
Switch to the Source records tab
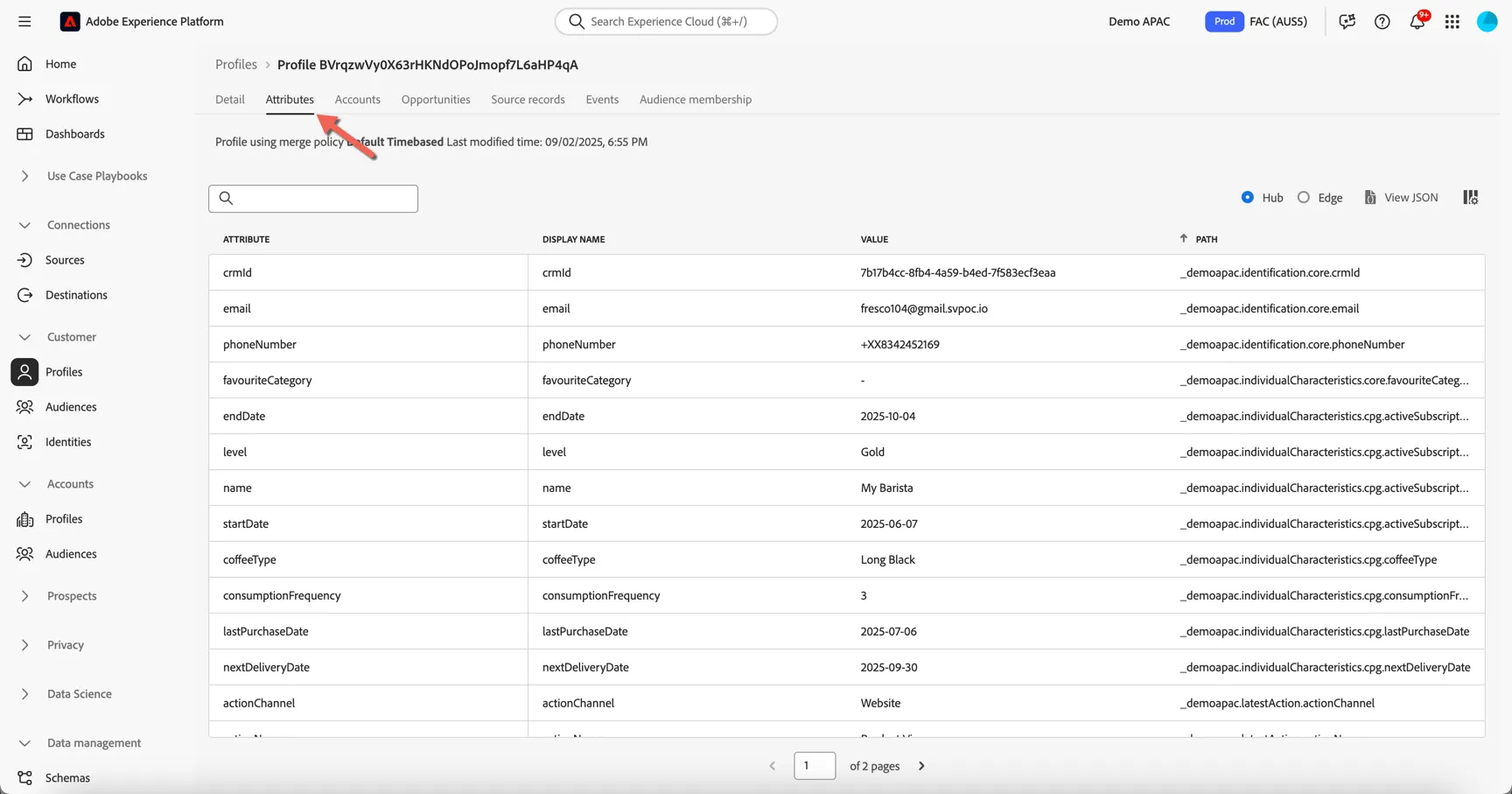[528, 100]
